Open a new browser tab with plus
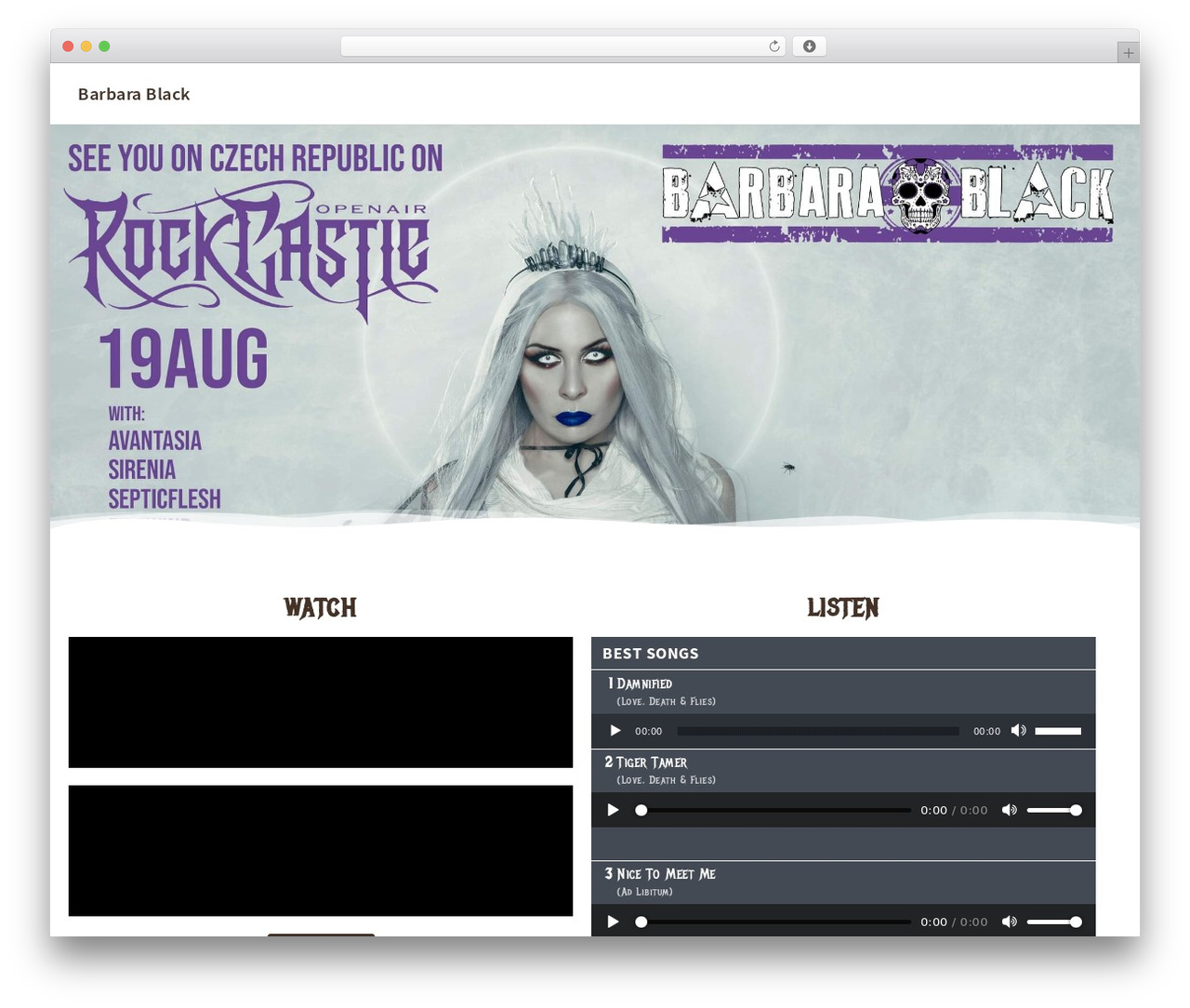 (x=1128, y=53)
